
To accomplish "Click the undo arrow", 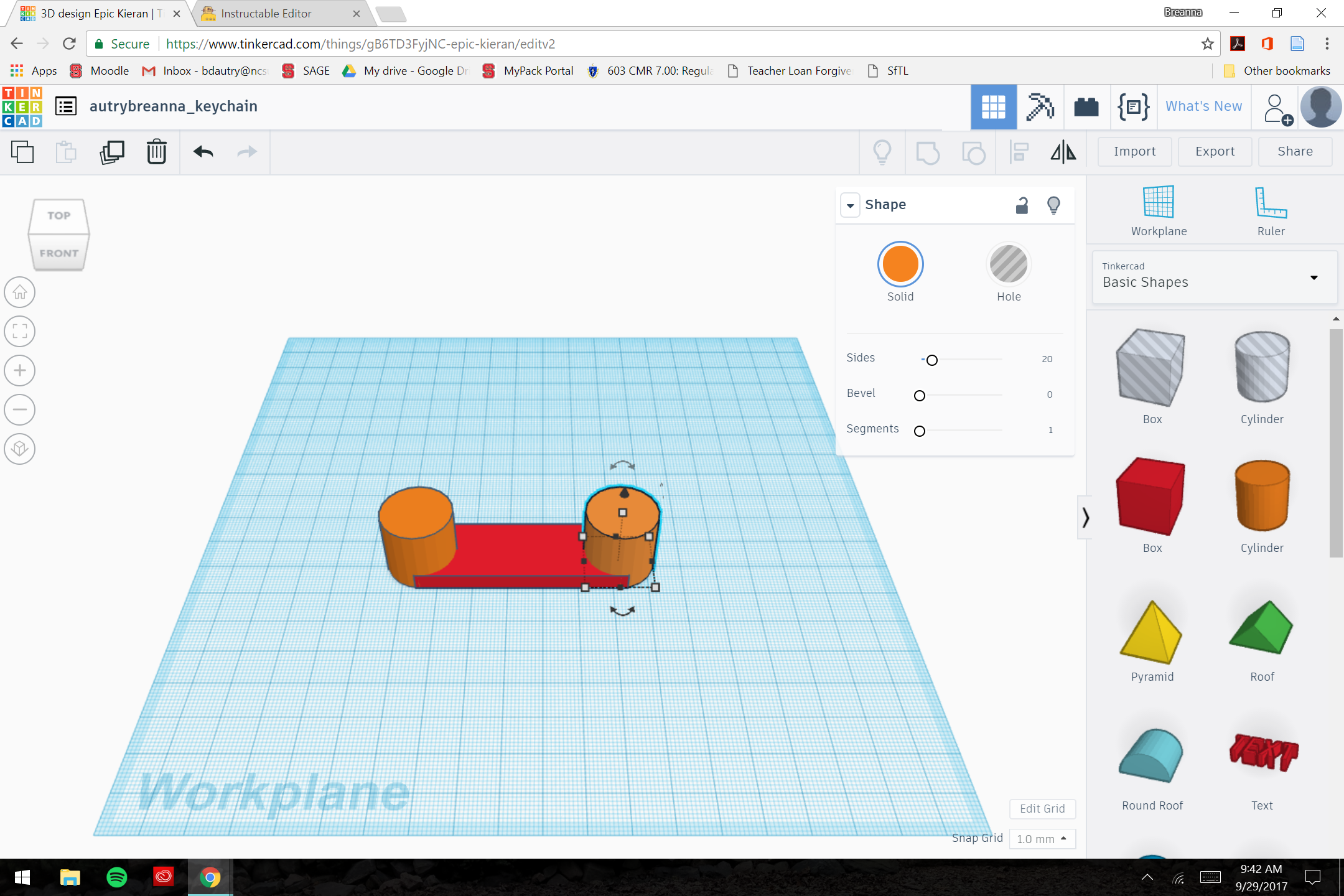I will [x=202, y=152].
